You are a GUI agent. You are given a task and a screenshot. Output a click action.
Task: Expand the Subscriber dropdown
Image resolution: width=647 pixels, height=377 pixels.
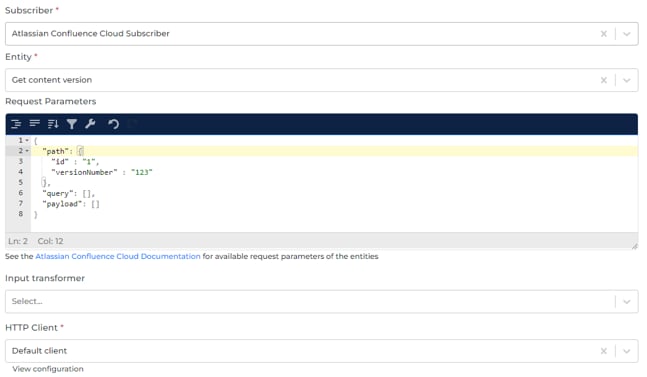coord(627,34)
